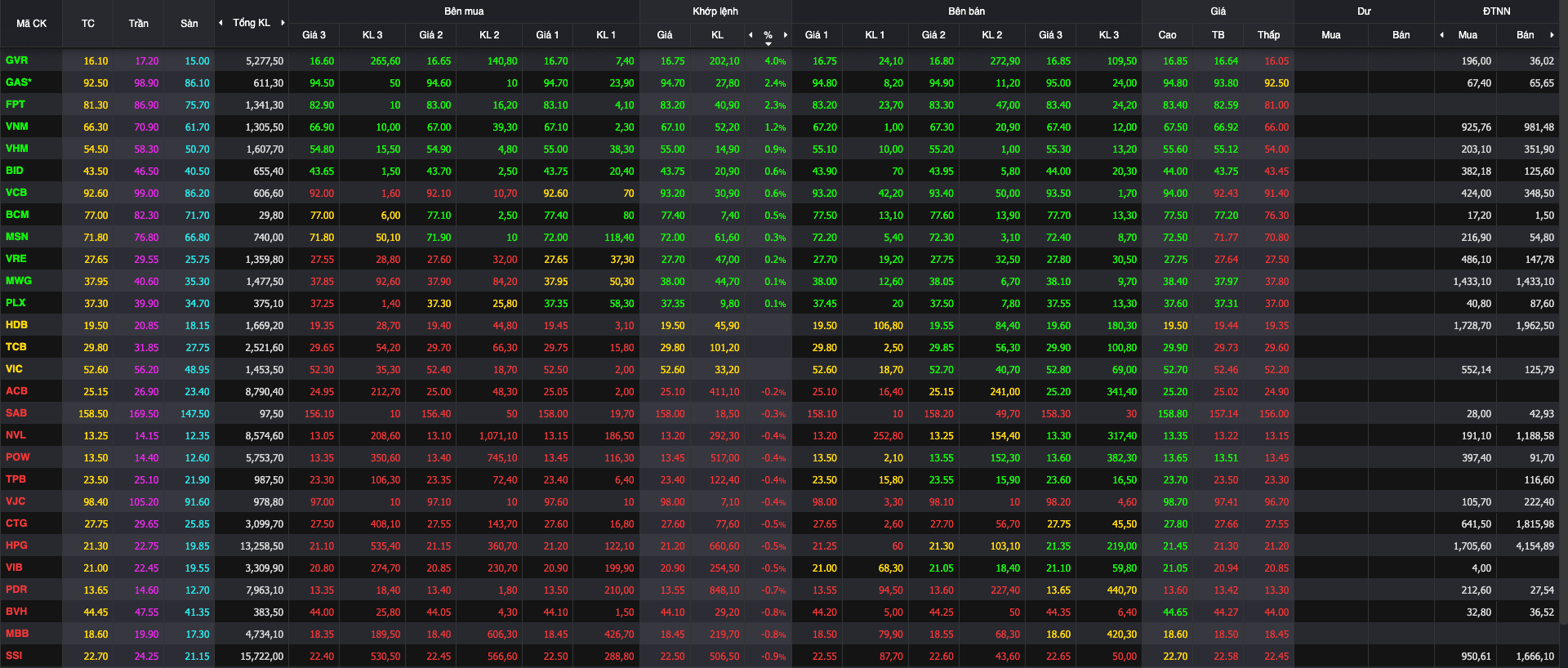Click the Bên bán group header
Screen dimensions: 1568x668
click(967, 11)
